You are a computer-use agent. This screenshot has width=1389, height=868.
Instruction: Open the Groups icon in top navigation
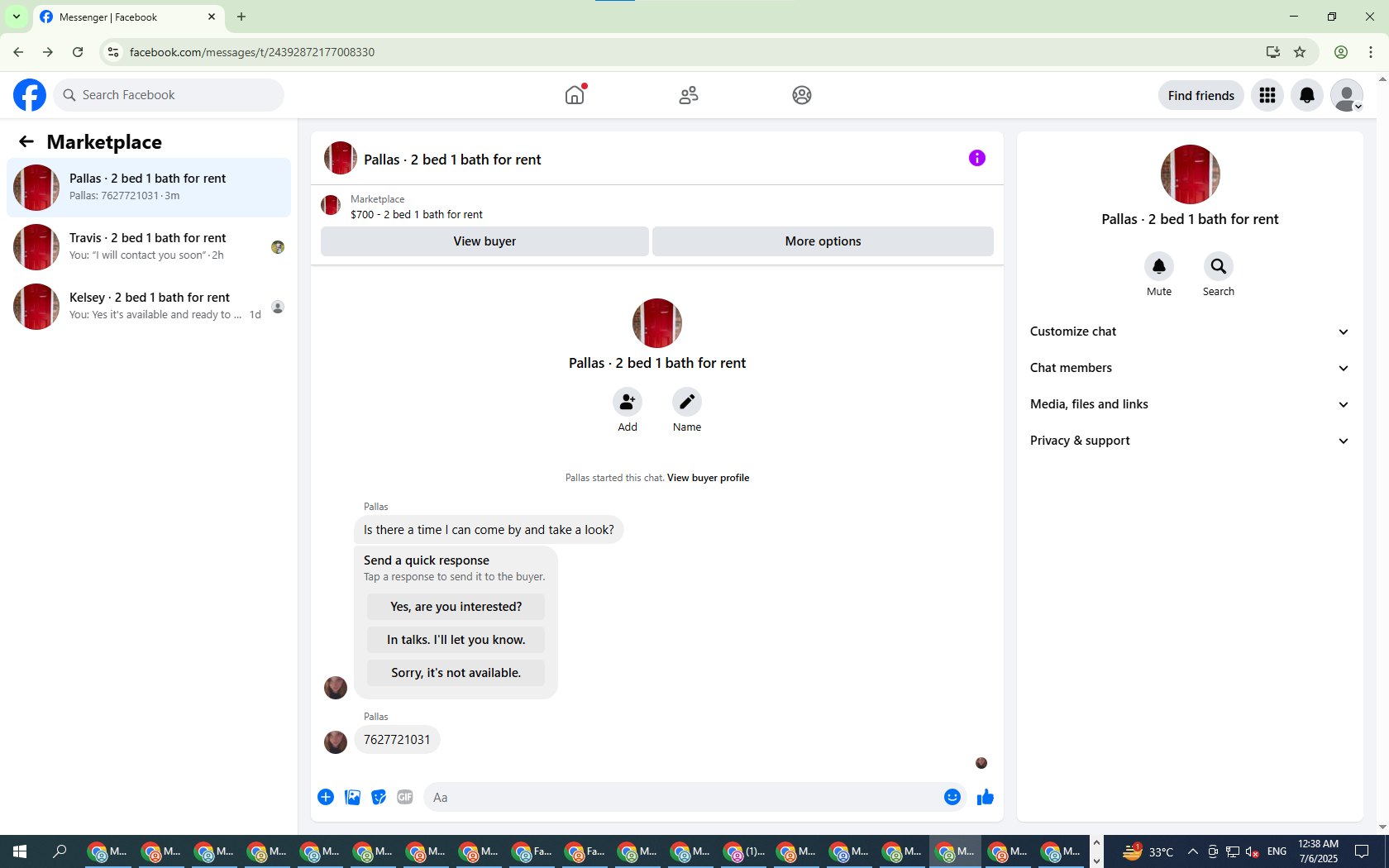[x=802, y=95]
